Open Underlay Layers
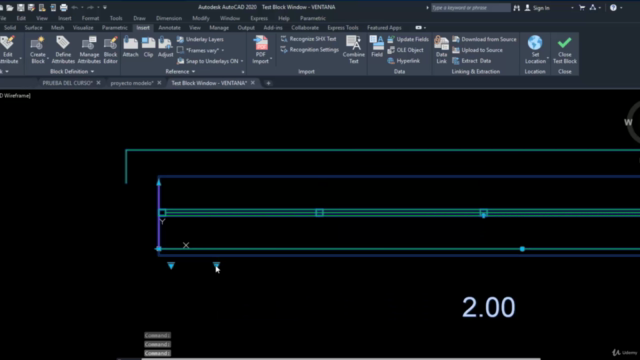Image resolution: width=640 pixels, height=360 pixels. (x=200, y=39)
